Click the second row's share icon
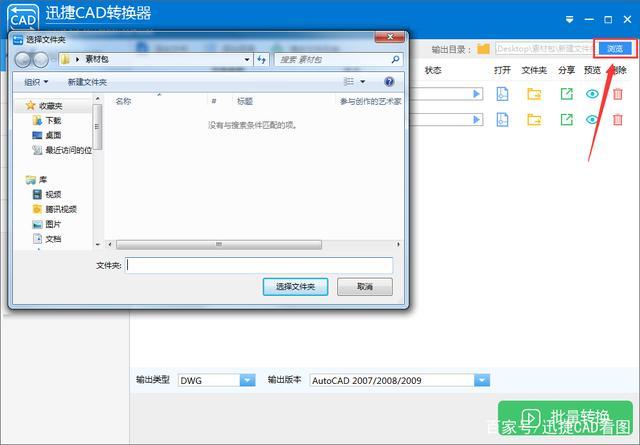This screenshot has width=640, height=445. pos(567,120)
